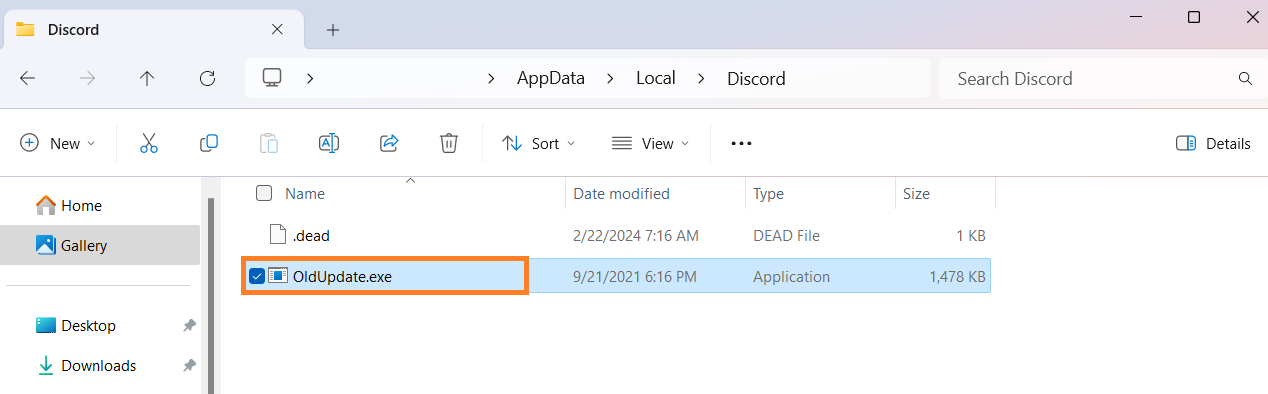This screenshot has height=394, width=1268.
Task: Open the New dropdown menu
Action: pyautogui.click(x=58, y=143)
